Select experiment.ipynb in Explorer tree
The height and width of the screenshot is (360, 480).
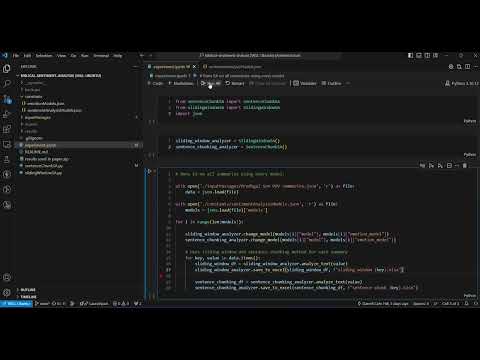78,145
